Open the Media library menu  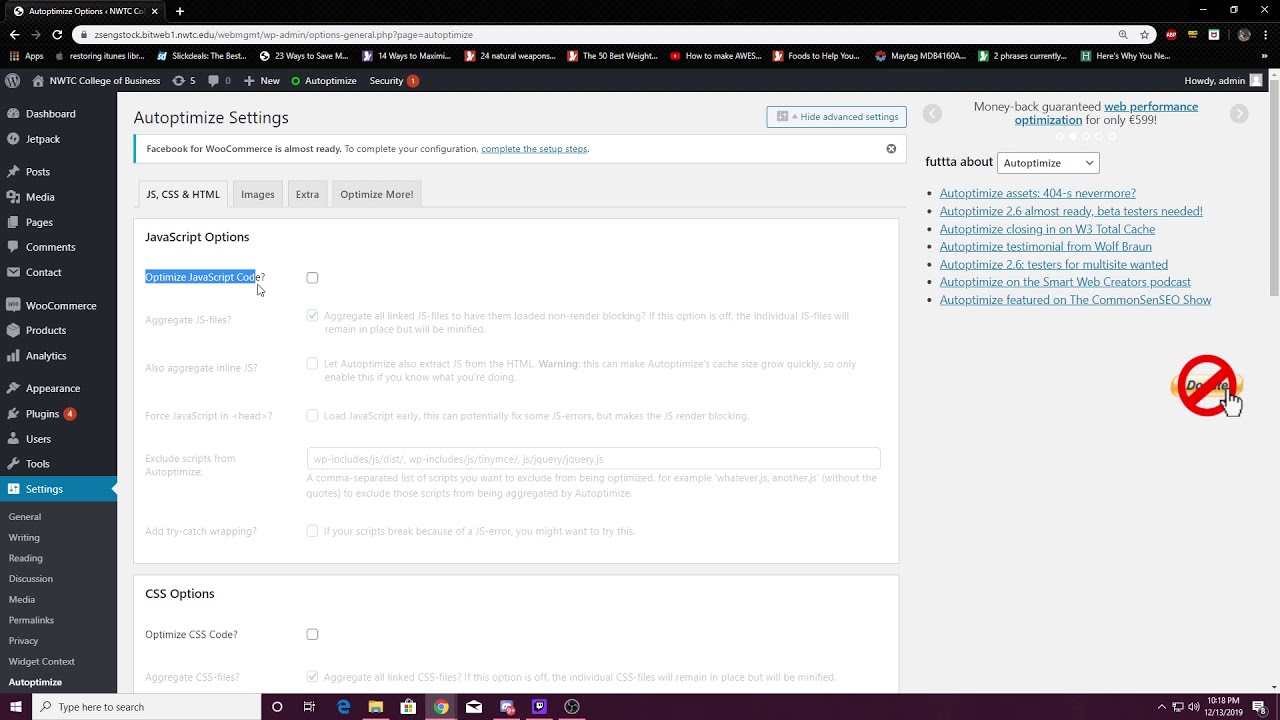click(40, 197)
